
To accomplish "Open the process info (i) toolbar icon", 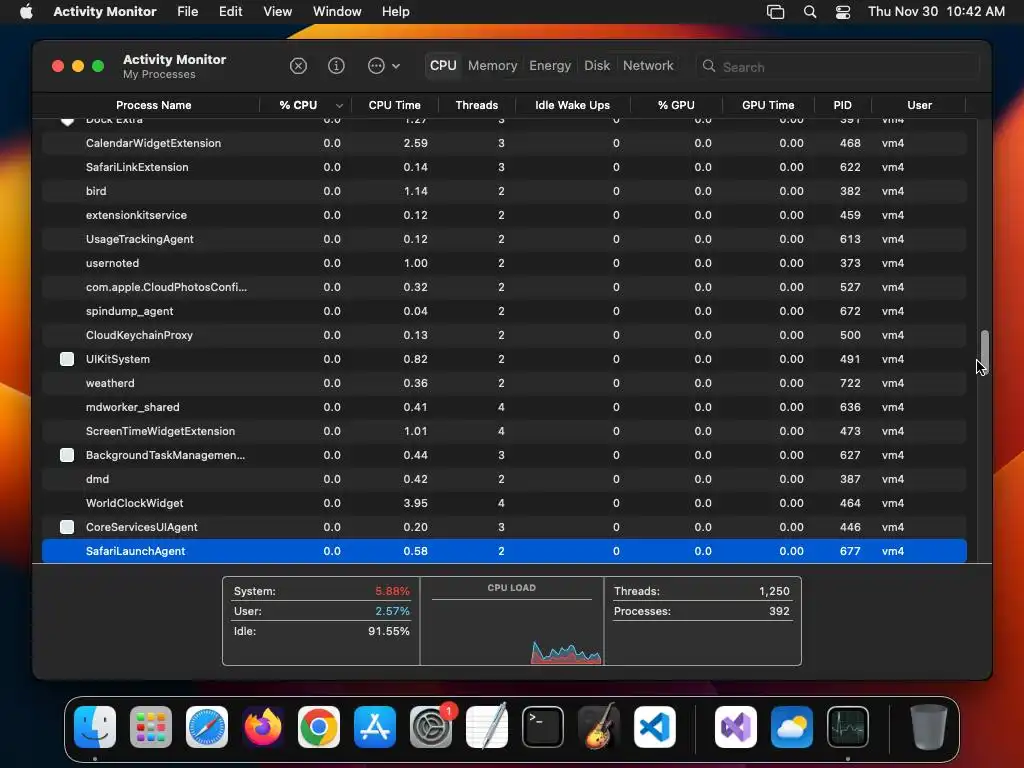I will 336,66.
